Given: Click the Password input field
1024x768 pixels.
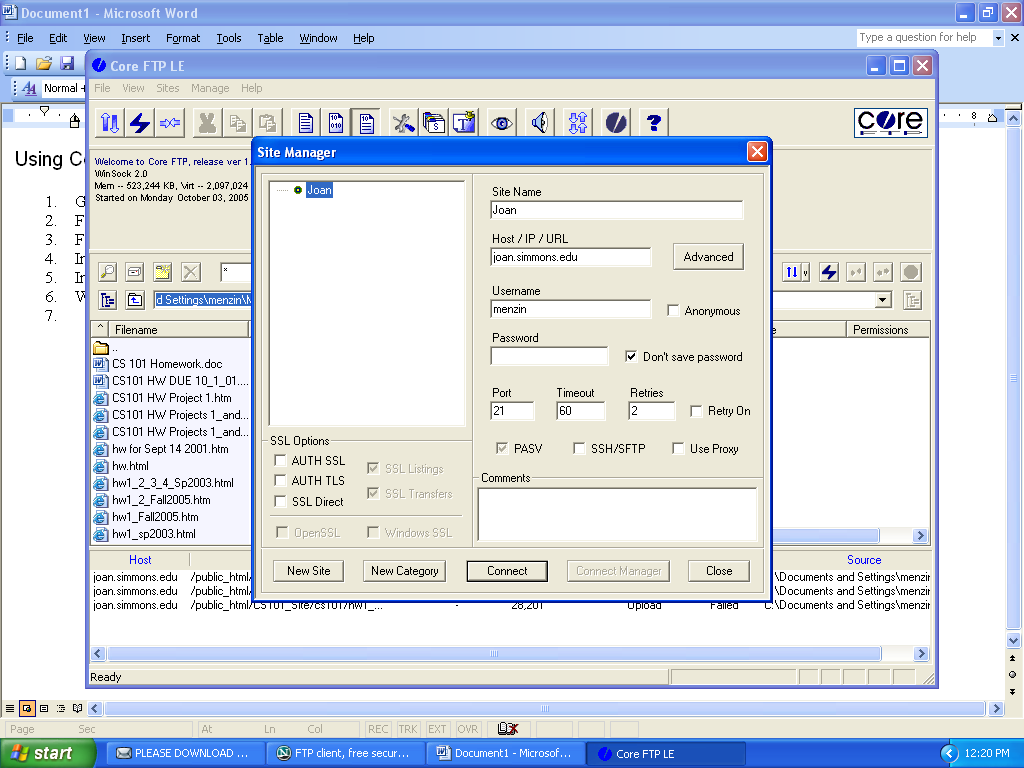Looking at the screenshot, I should pos(549,356).
